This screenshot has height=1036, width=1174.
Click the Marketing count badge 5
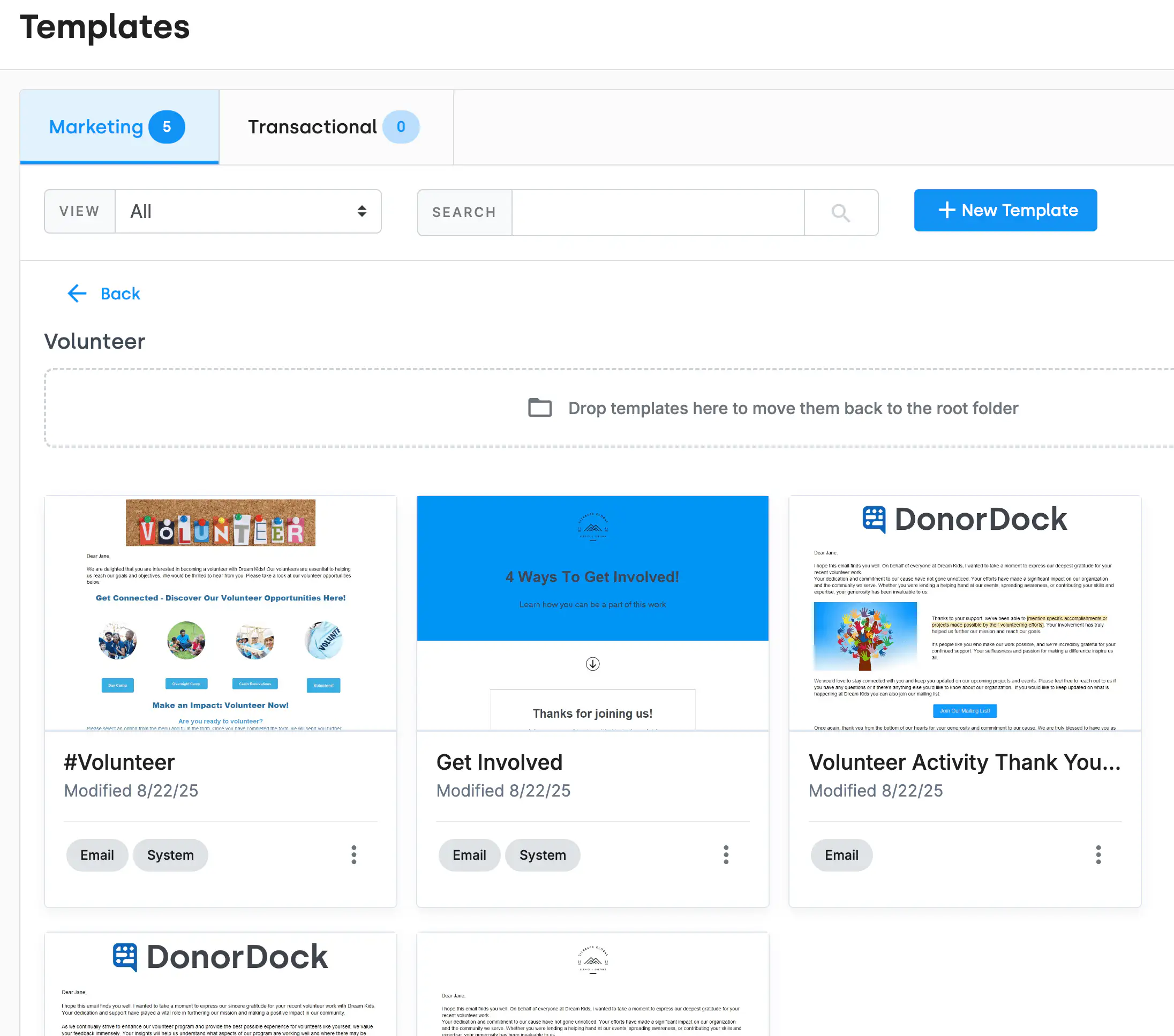[167, 126]
